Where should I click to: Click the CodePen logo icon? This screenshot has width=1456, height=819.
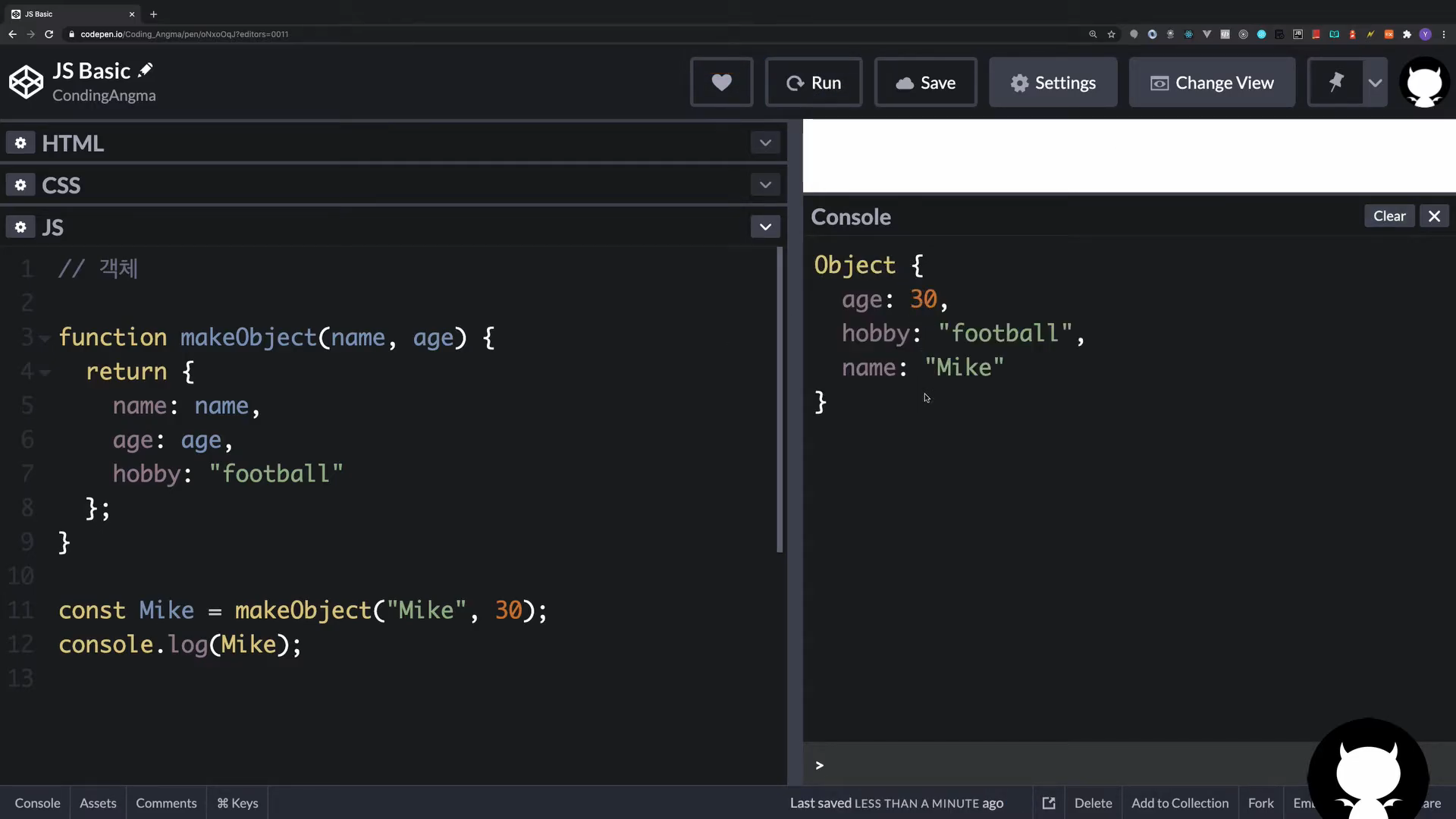pos(27,82)
